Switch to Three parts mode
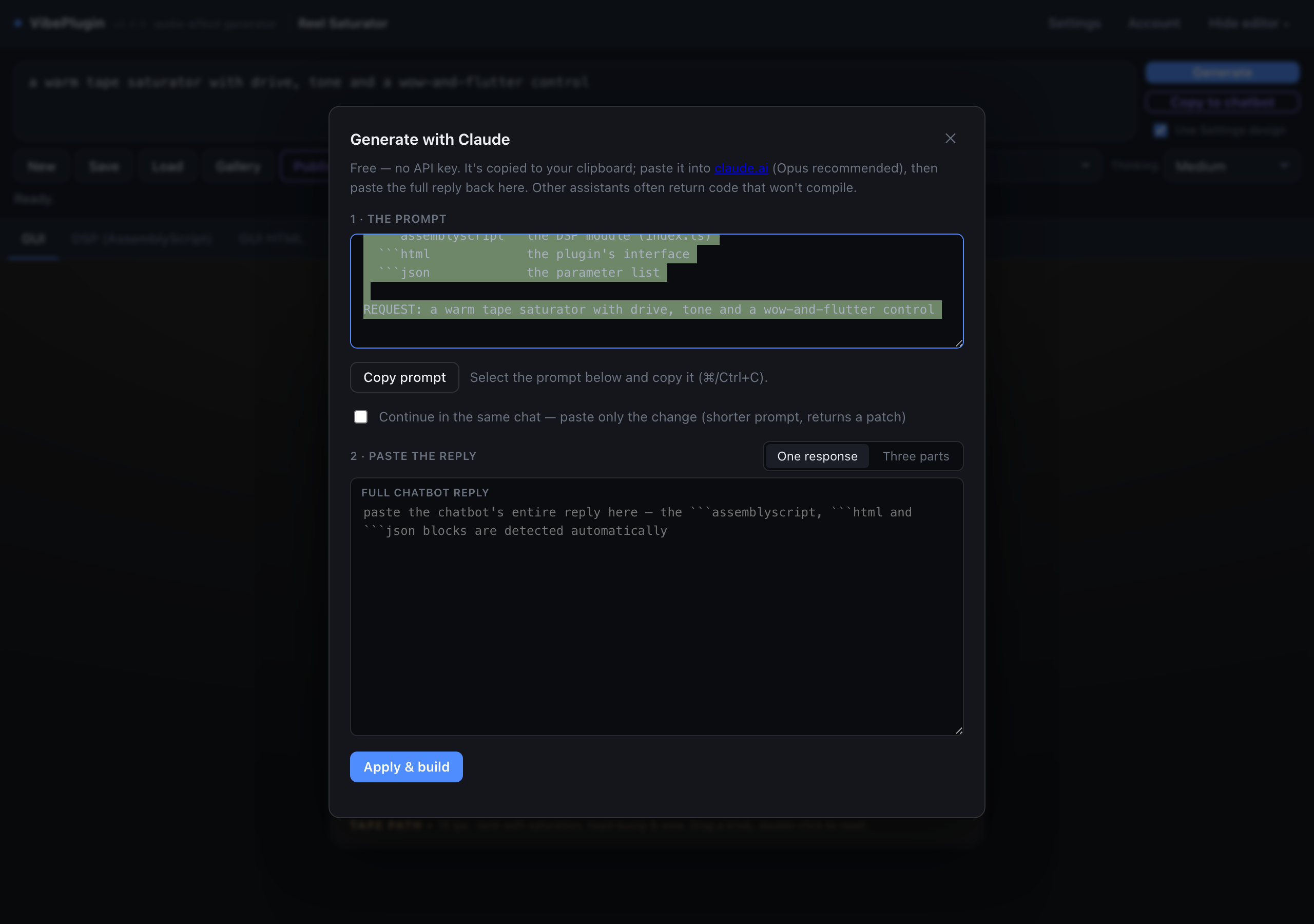The width and height of the screenshot is (1314, 924). click(x=916, y=456)
